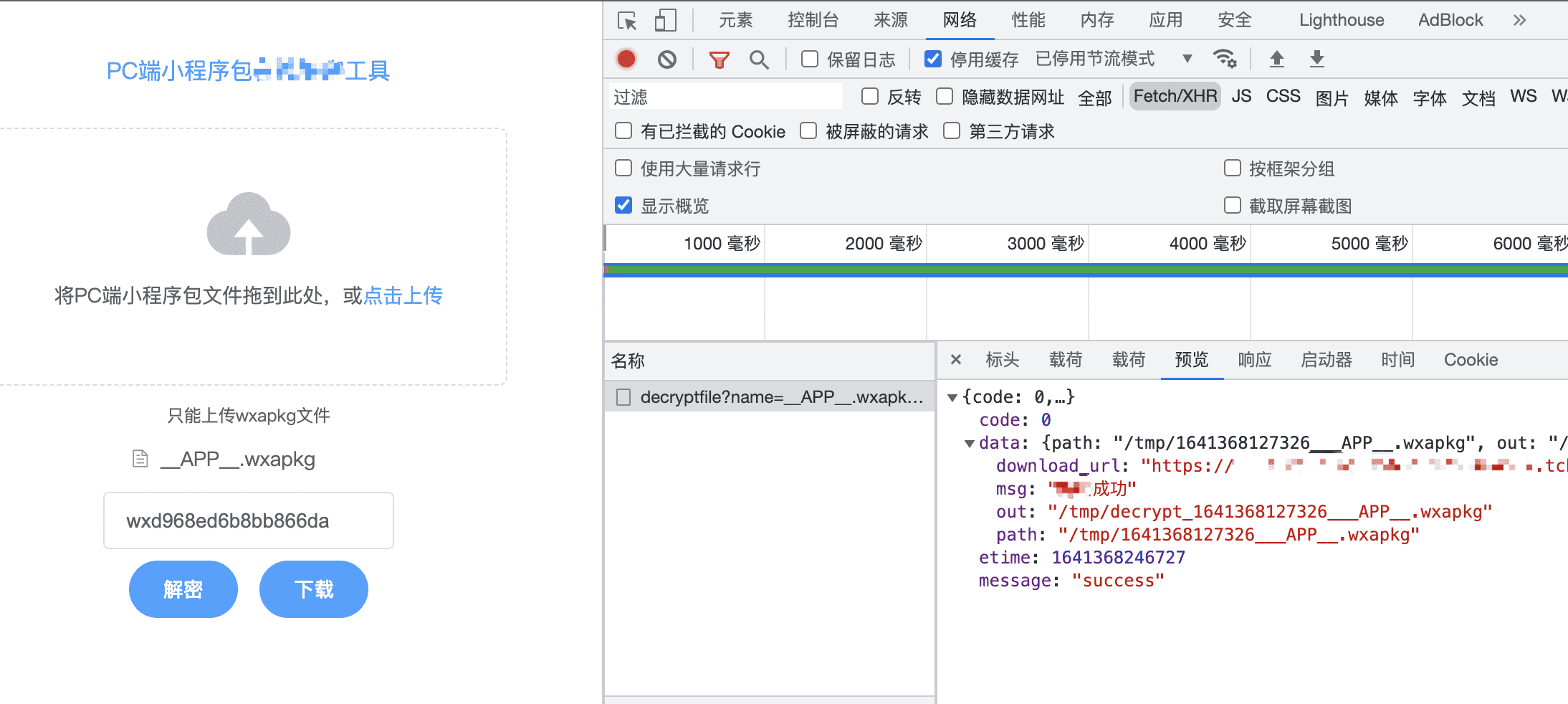Screen dimensions: 1568x704
Task: Show more DevTools tabs chevron
Action: [x=1519, y=20]
